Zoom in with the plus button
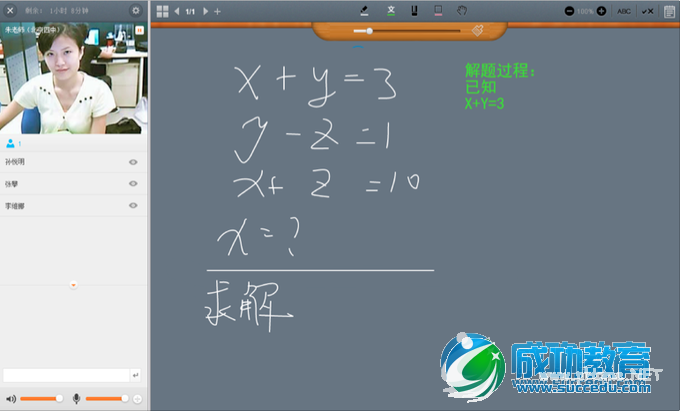Viewport: 680px width, 411px height. click(601, 11)
